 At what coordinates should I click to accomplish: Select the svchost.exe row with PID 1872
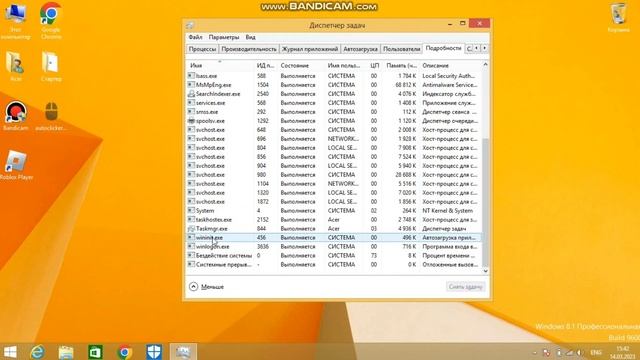pyautogui.click(x=334, y=202)
